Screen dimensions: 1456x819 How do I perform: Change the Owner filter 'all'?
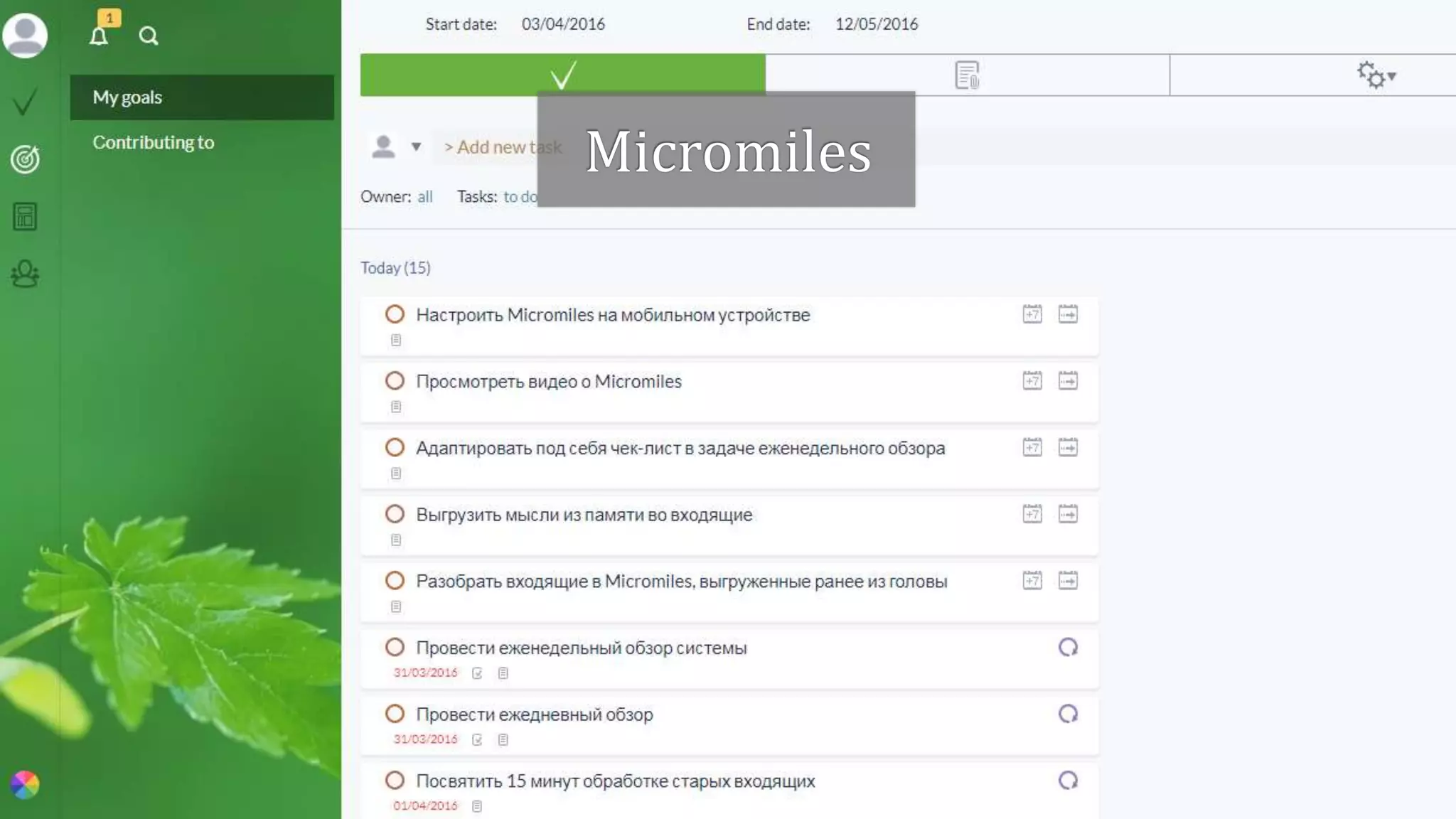pyautogui.click(x=424, y=197)
